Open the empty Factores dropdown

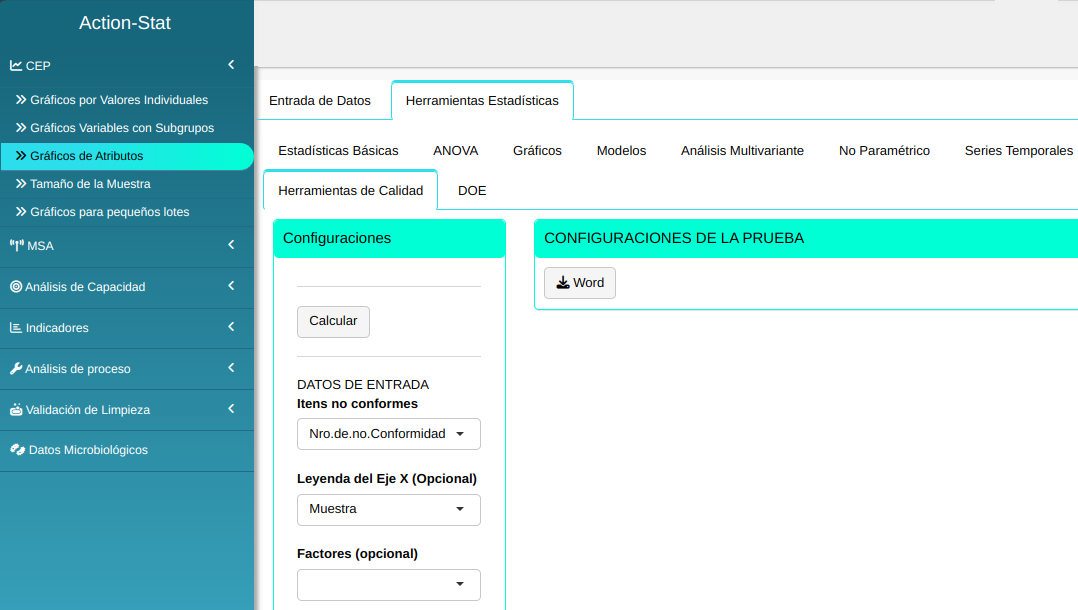pyautogui.click(x=388, y=584)
